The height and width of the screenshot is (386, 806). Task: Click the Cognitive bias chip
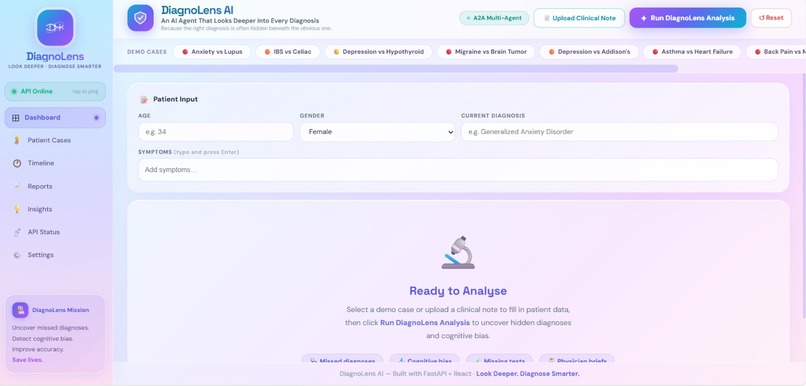(x=425, y=360)
